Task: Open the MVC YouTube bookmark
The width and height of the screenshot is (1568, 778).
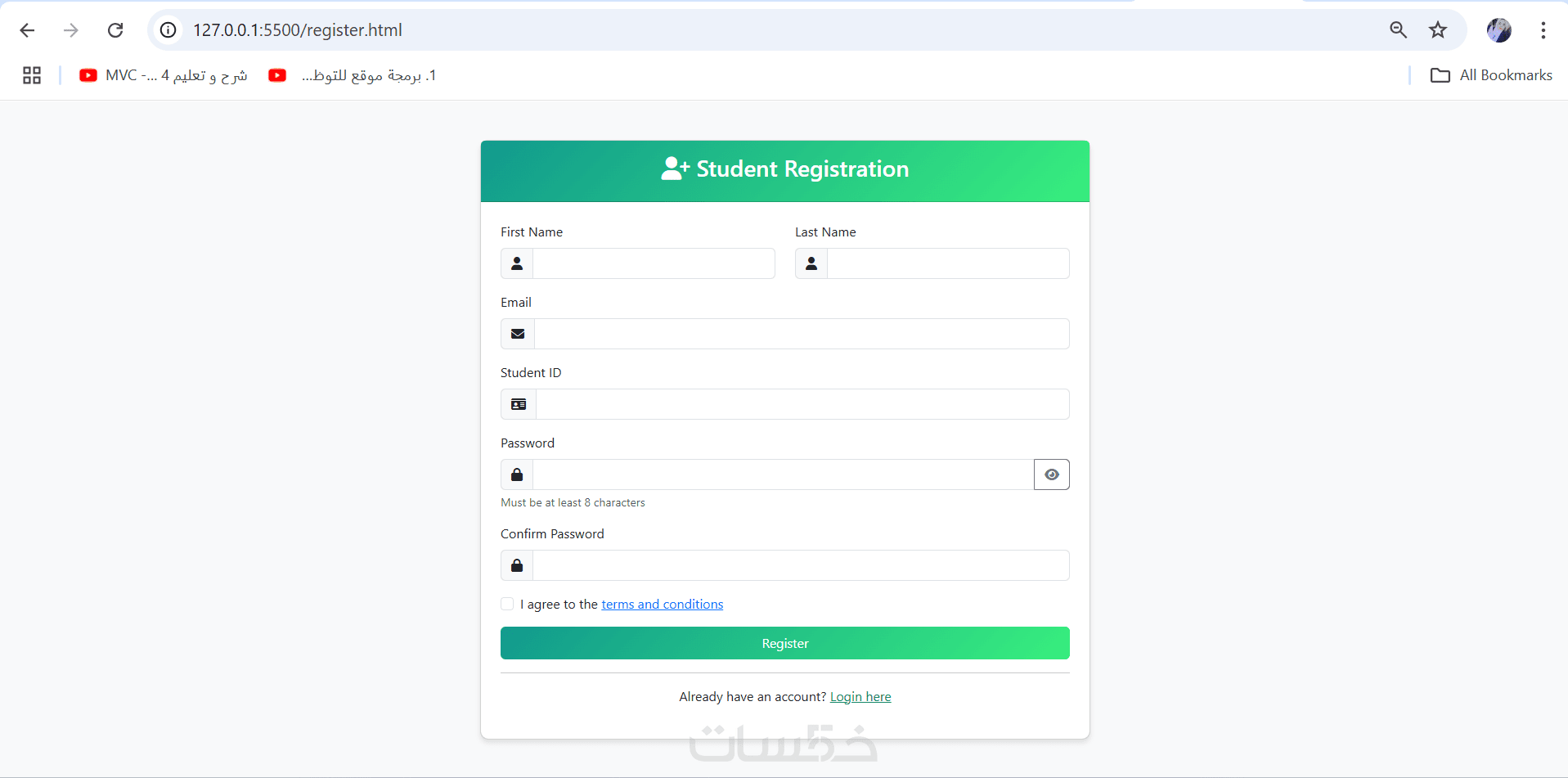Action: 164,75
